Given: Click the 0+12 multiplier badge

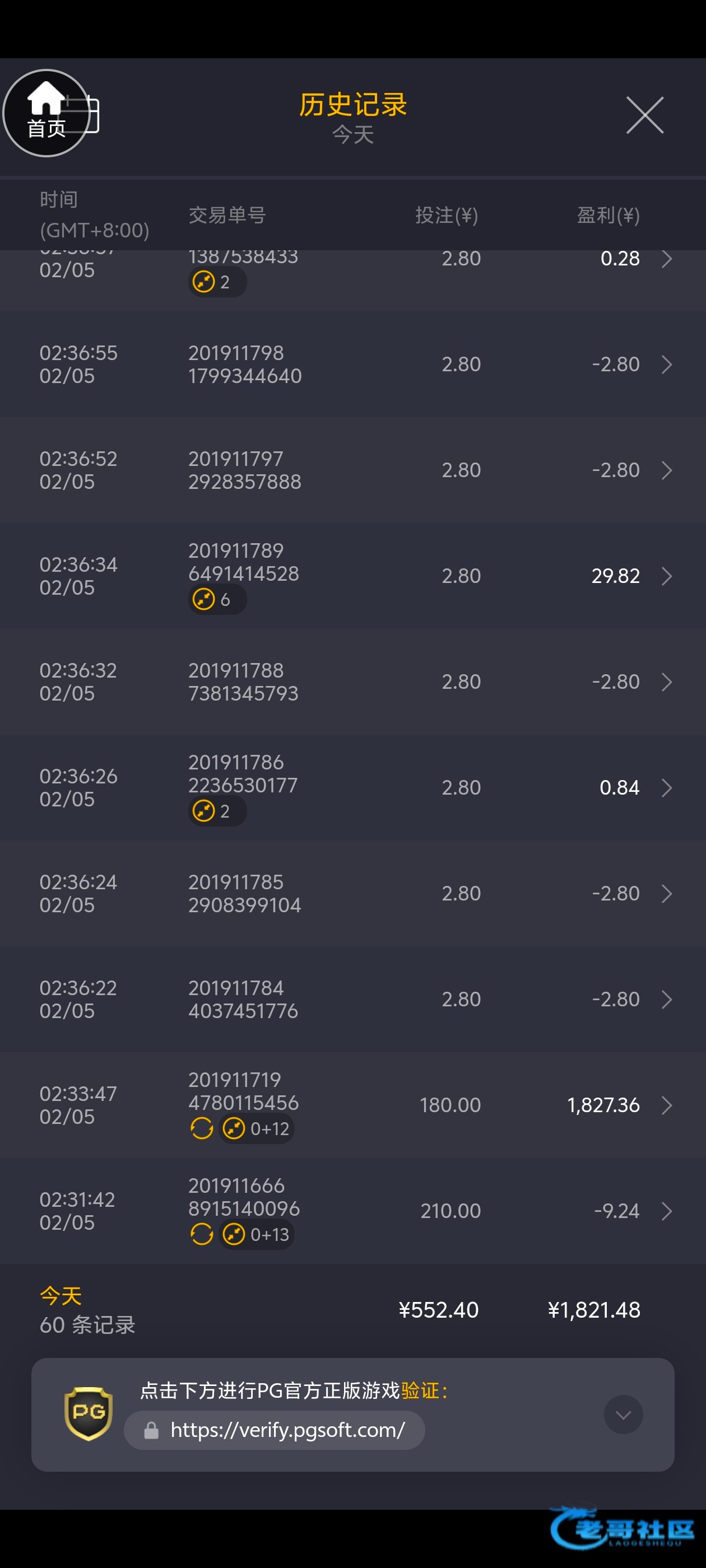Looking at the screenshot, I should [x=257, y=1128].
